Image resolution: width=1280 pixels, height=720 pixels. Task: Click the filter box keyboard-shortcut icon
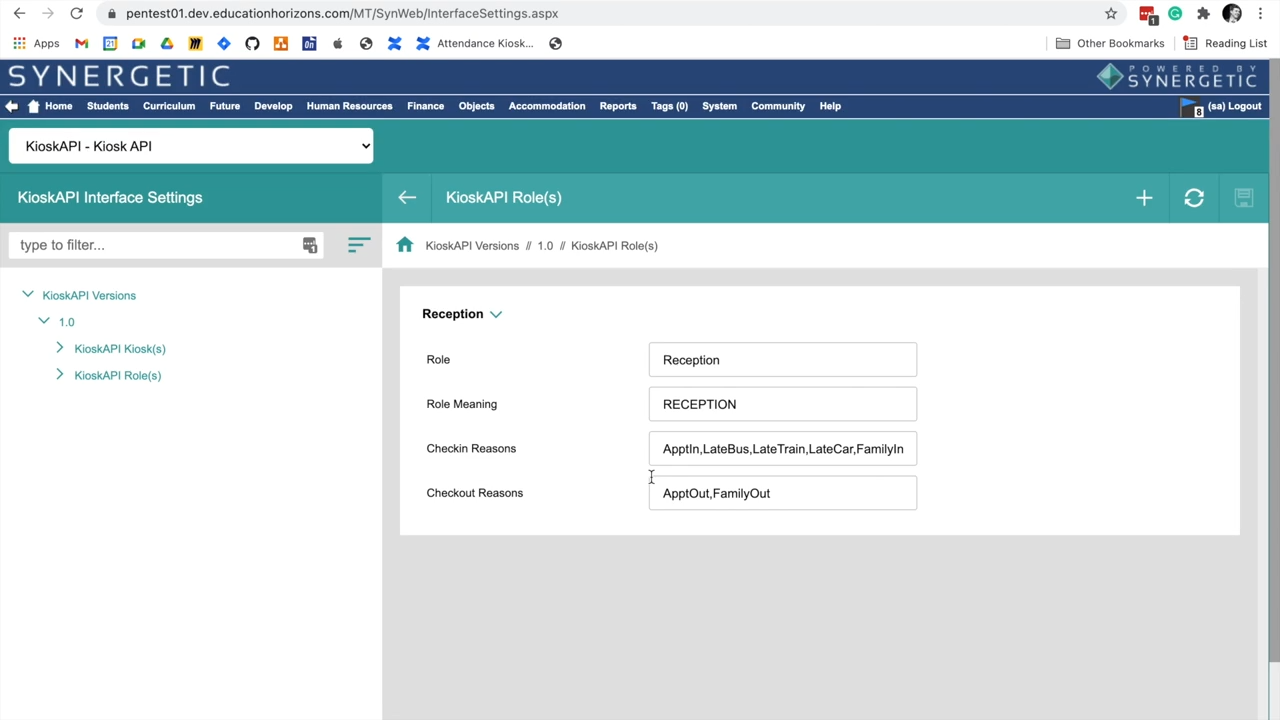coord(310,245)
